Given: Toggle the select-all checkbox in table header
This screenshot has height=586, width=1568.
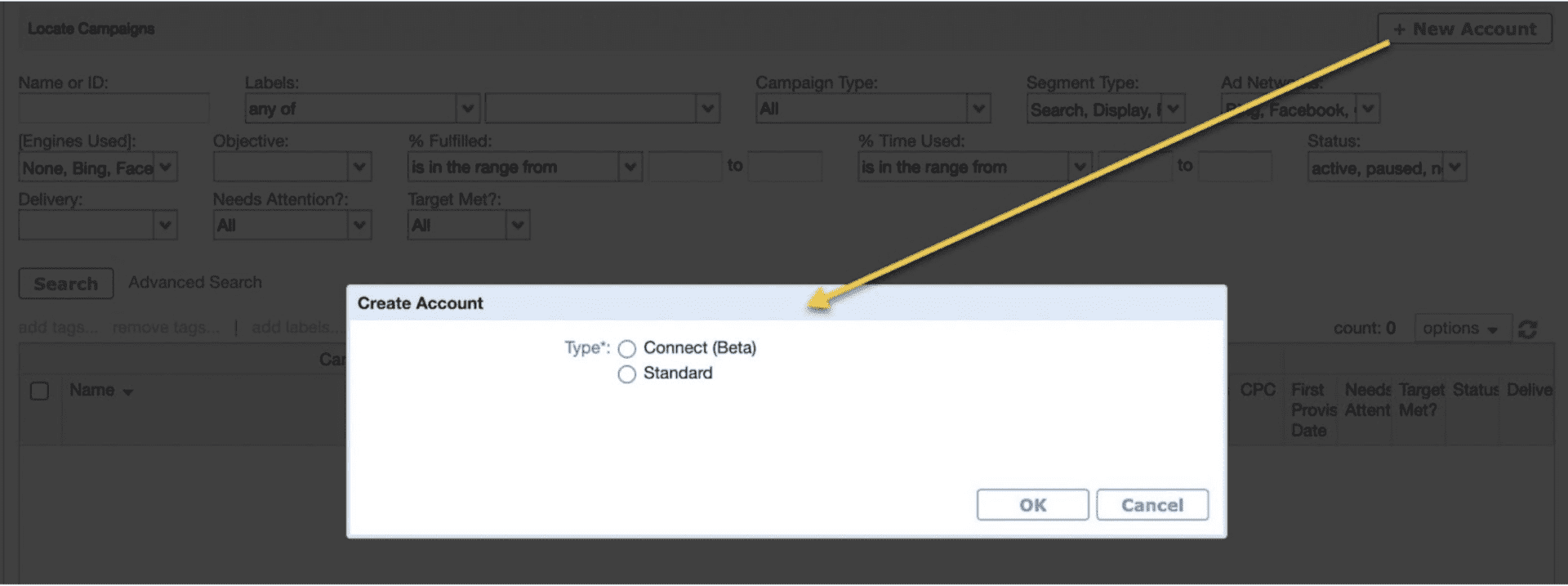Looking at the screenshot, I should [x=39, y=391].
